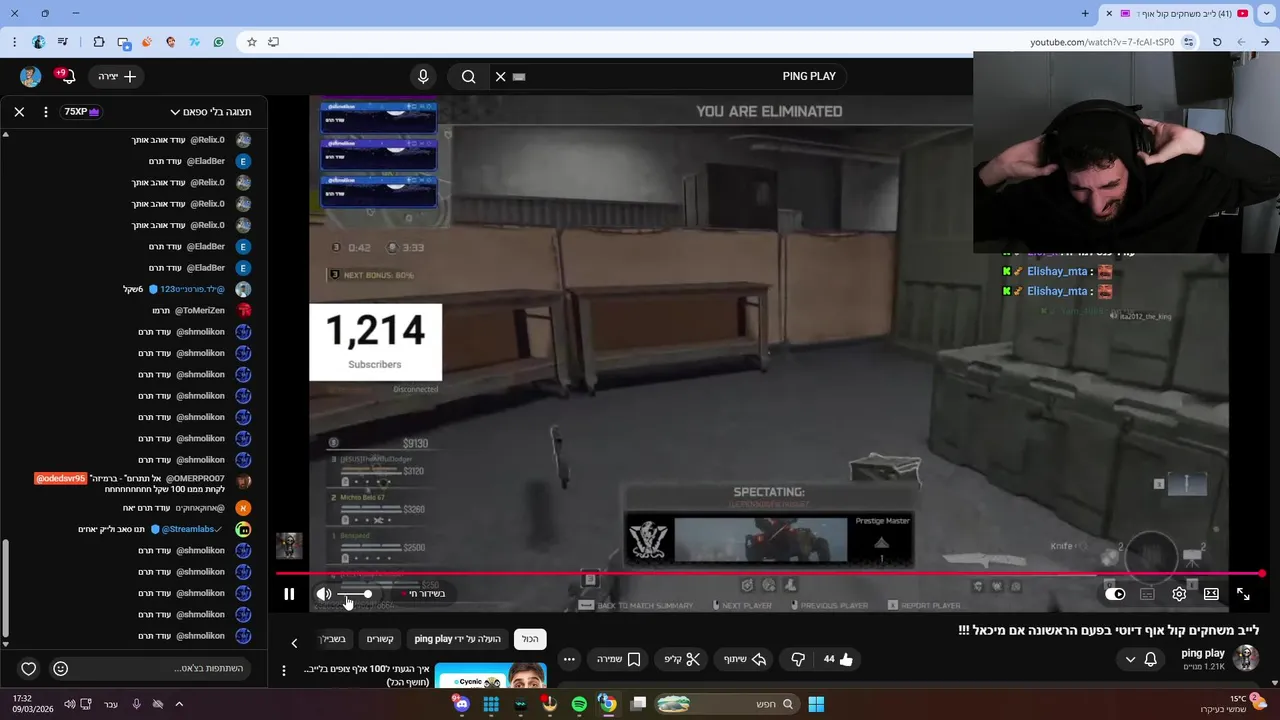Viewport: 1280px width, 720px height.
Task: Open the live chat three-dot options menu
Action: 46,112
